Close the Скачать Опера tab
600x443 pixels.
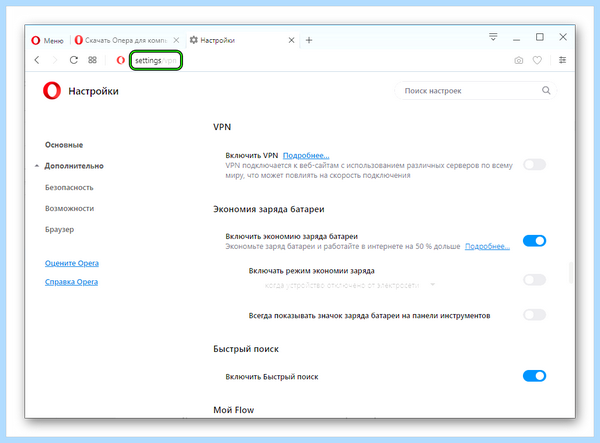tap(176, 40)
